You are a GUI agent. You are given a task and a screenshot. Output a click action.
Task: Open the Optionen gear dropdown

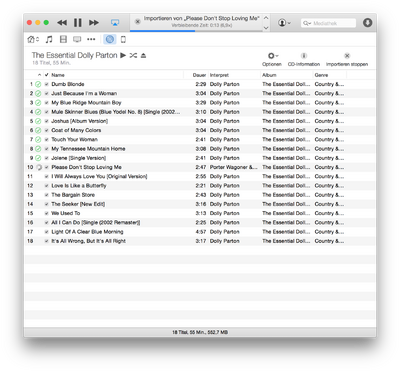272,59
